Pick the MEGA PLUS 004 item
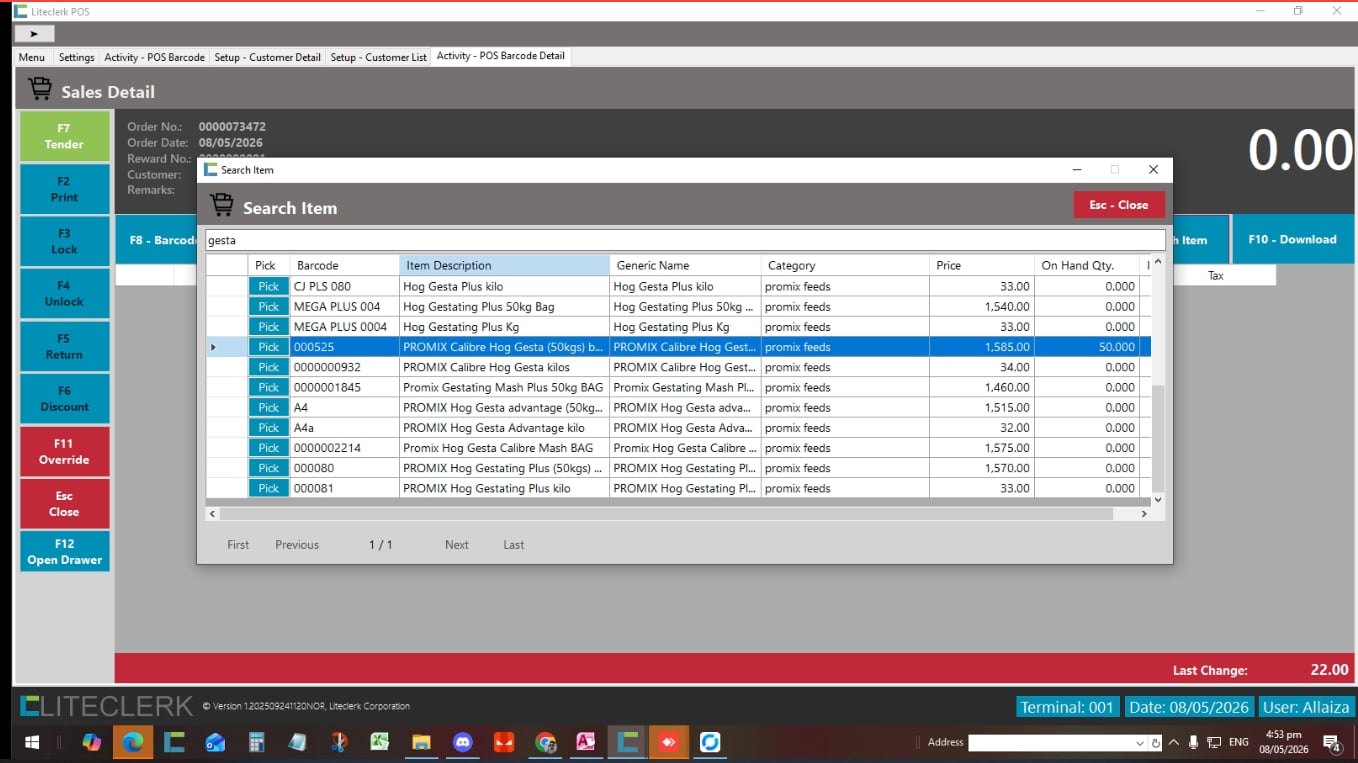This screenshot has width=1358, height=763. [x=268, y=306]
